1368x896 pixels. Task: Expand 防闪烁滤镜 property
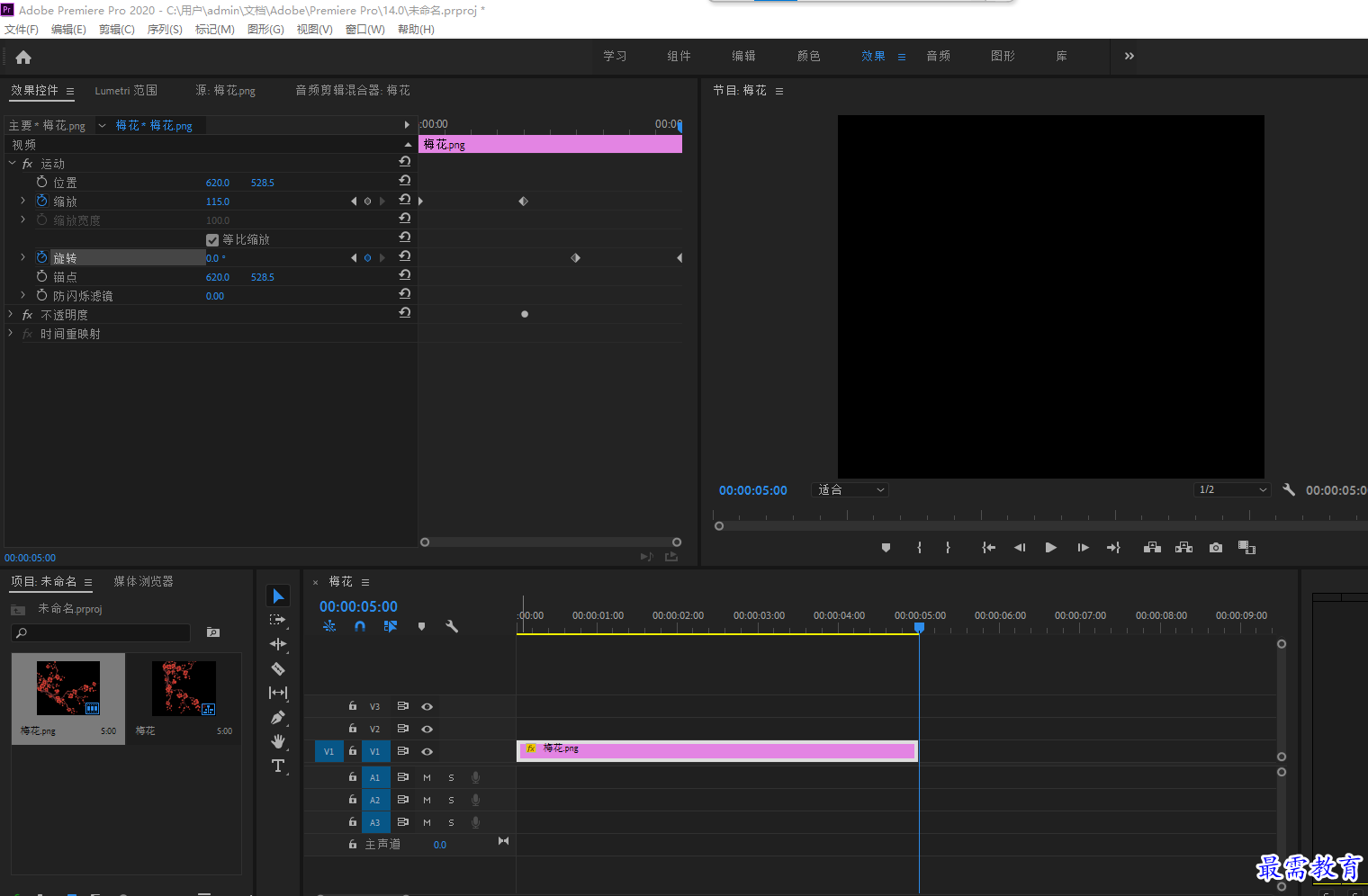22,295
